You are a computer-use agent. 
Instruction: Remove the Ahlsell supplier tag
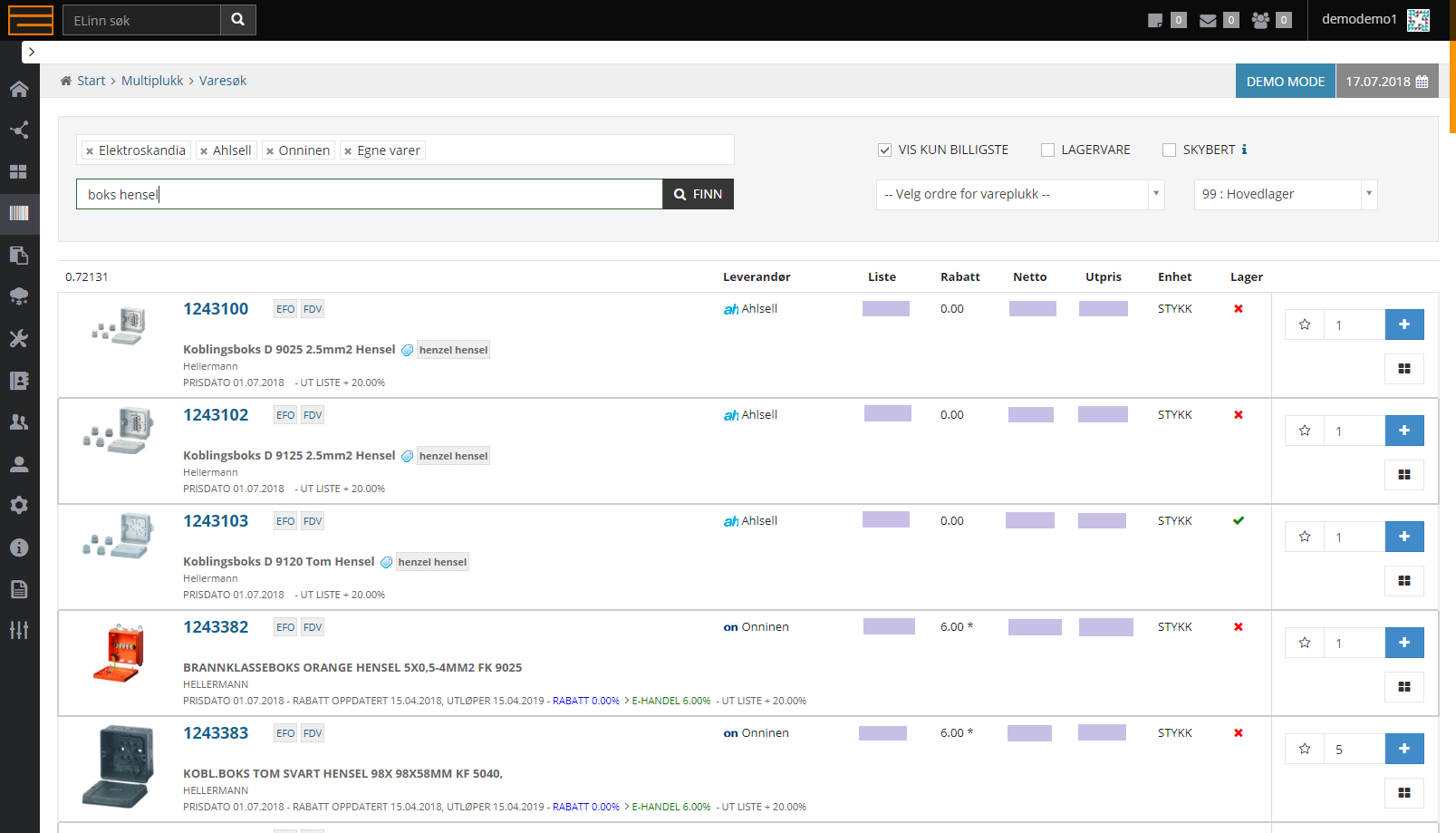tap(204, 151)
